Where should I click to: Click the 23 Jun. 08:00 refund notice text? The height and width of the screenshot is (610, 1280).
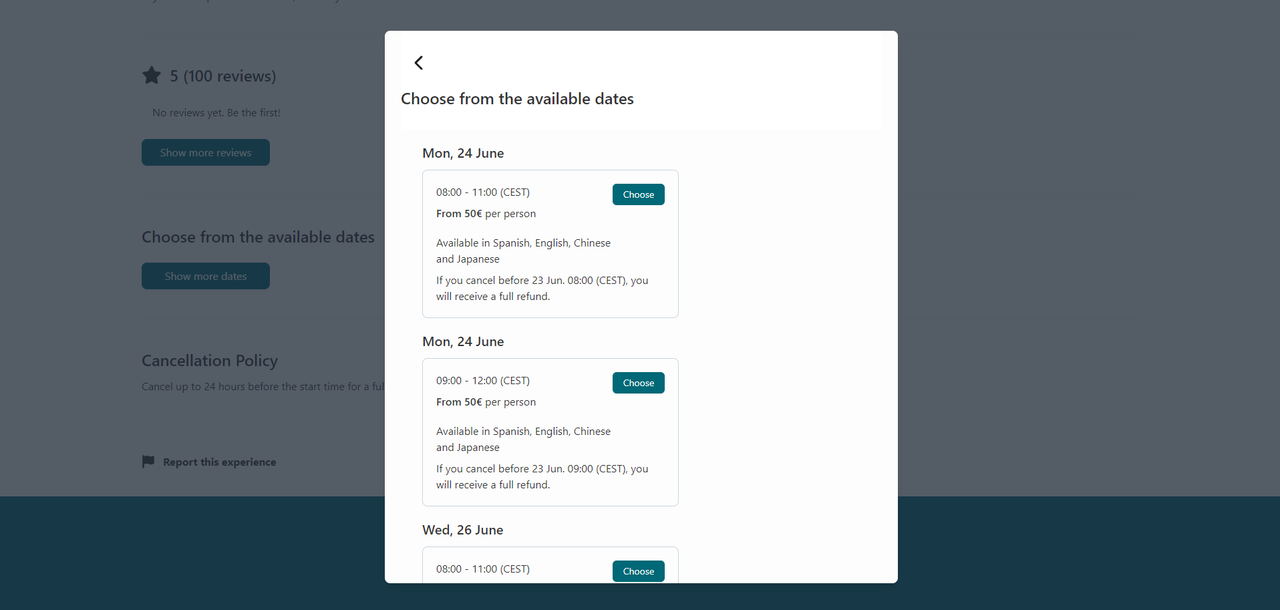pos(542,288)
